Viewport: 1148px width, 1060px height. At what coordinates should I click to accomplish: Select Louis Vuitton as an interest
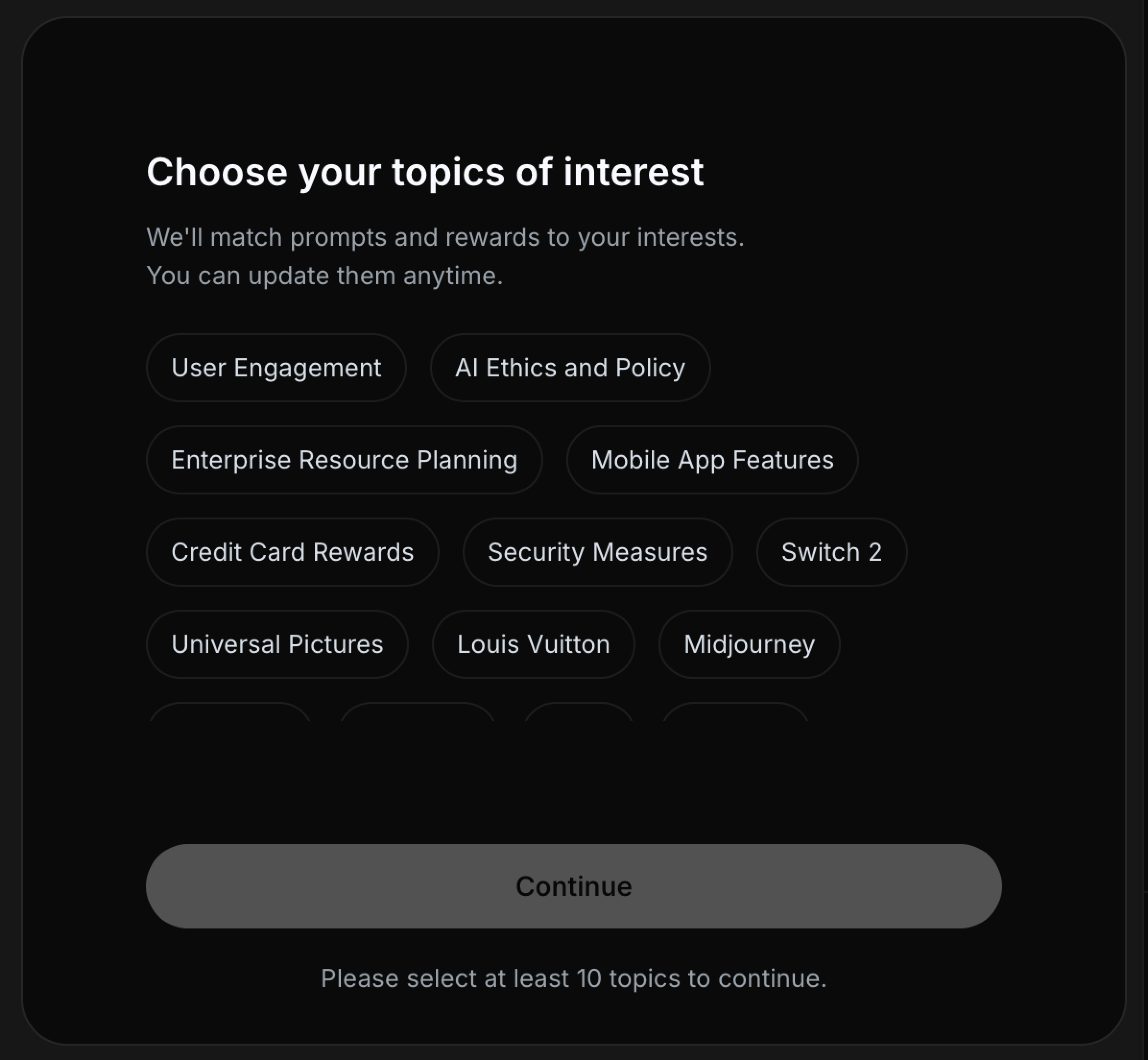pyautogui.click(x=533, y=644)
